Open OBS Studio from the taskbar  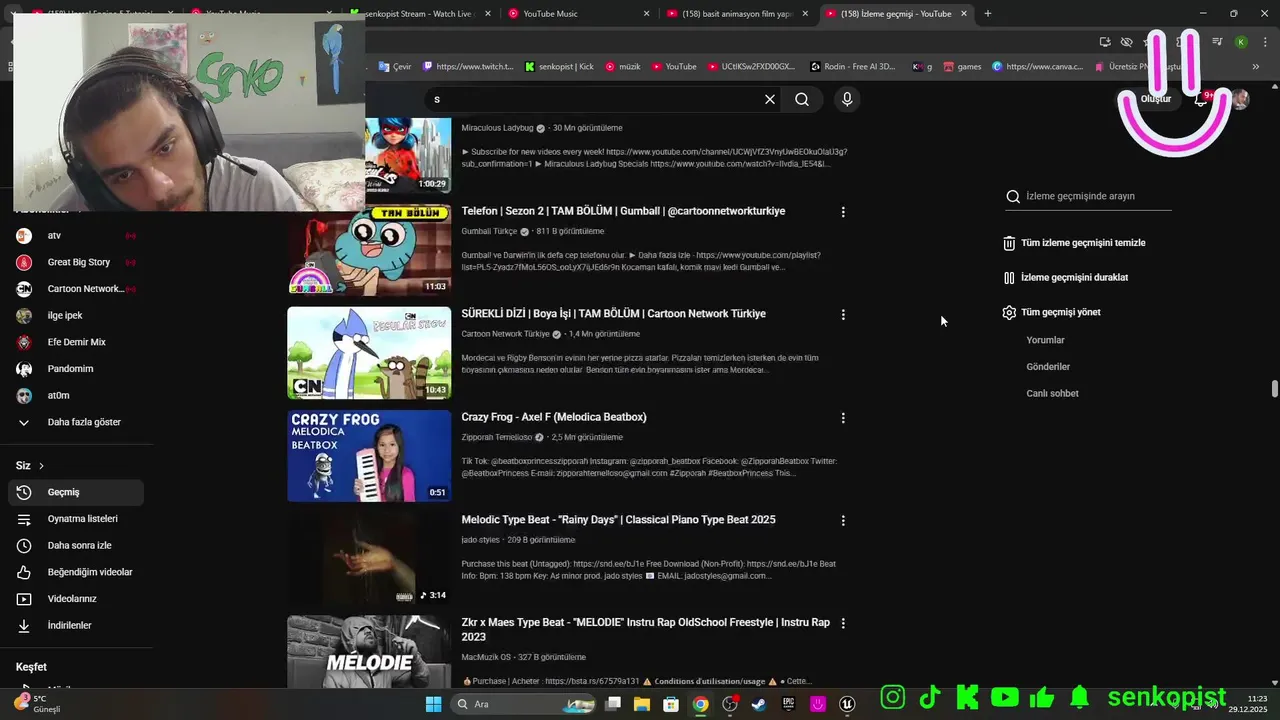[730, 704]
